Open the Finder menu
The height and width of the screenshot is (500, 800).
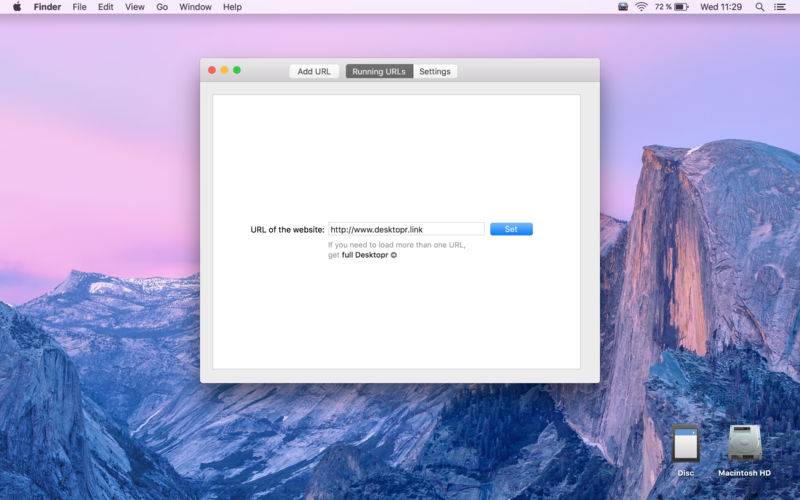(x=47, y=7)
